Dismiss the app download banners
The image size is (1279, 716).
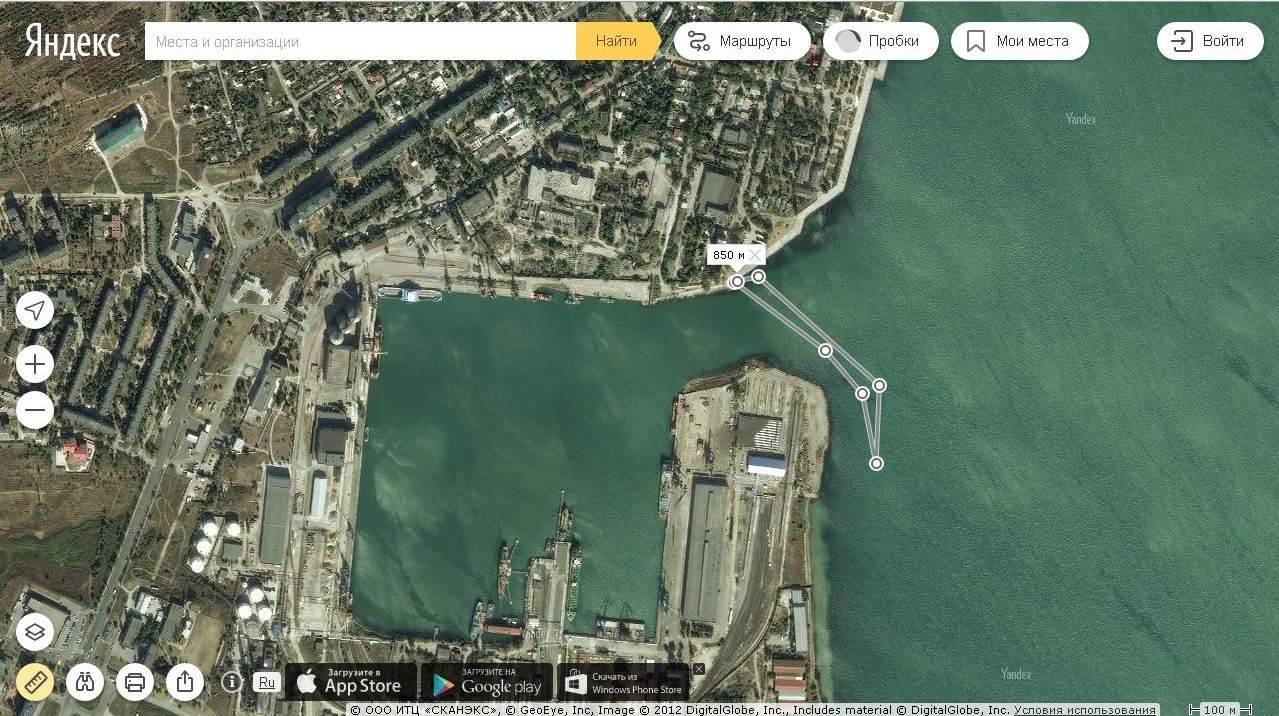[698, 668]
